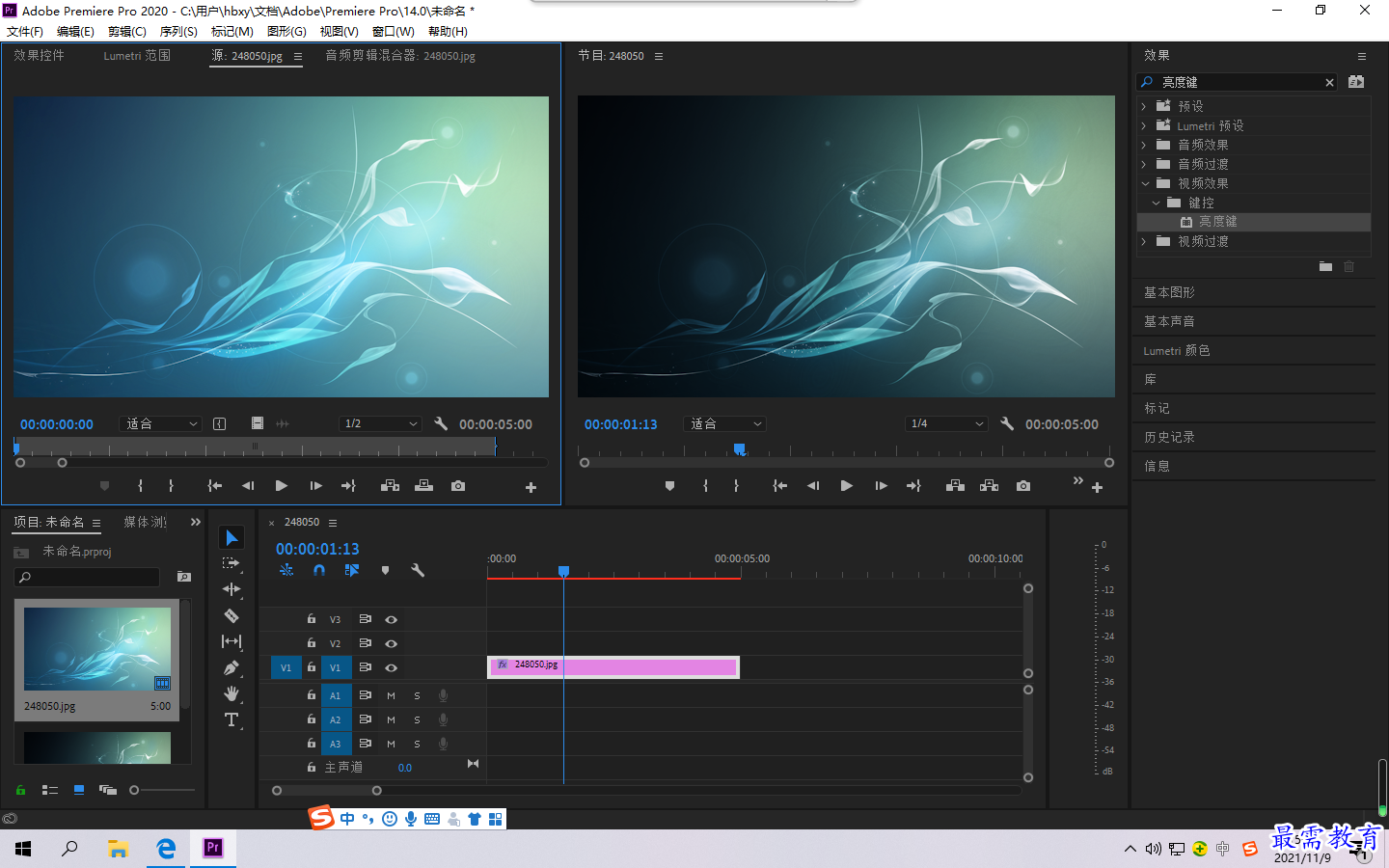Viewport: 1389px width, 868px height.
Task: Step forward one frame in Source monitor
Action: [x=315, y=486]
